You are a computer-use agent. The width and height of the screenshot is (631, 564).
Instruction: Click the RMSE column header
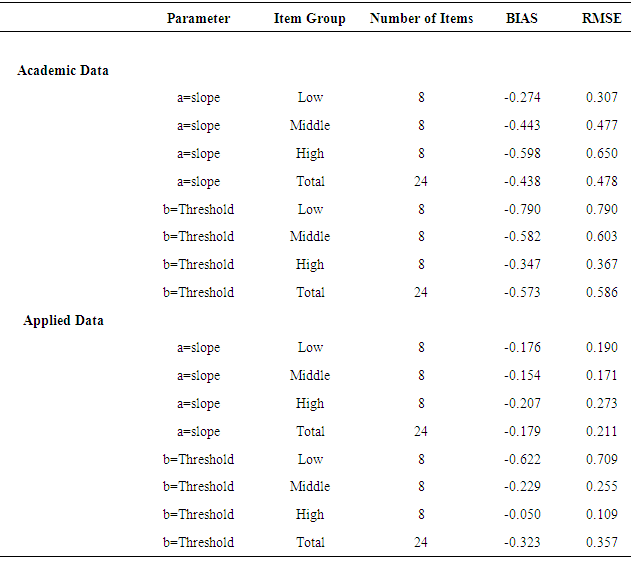602,19
